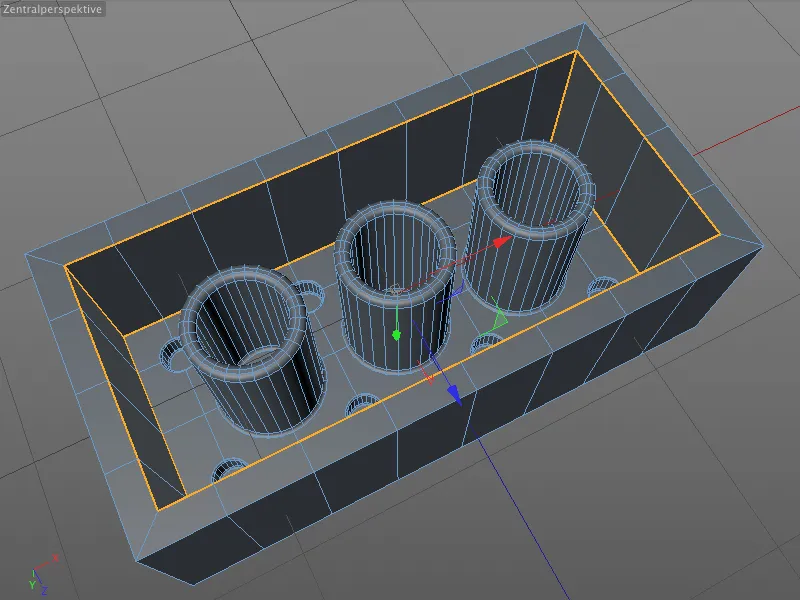Click the blue Z-axis arrow of the move gizmo
Screen dimensions: 800x600
(x=454, y=392)
